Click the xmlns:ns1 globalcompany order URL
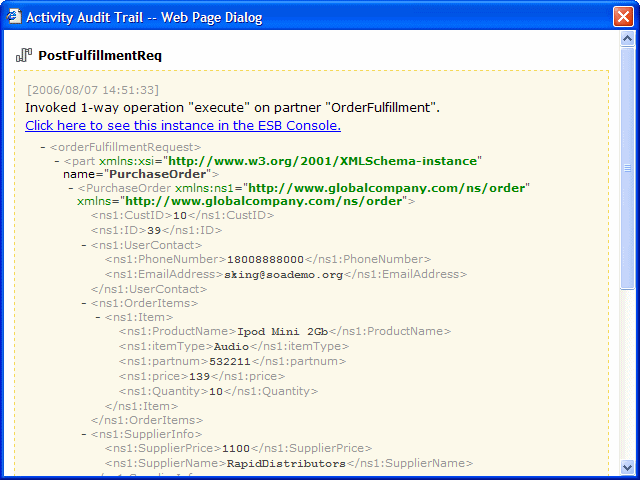Viewport: 640px width, 480px height. 387,188
